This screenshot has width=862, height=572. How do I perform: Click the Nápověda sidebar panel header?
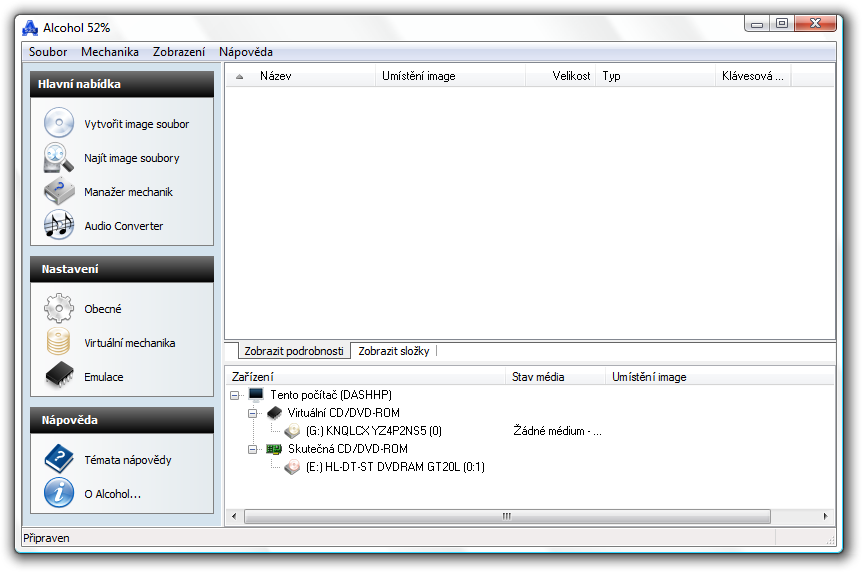[x=121, y=420]
